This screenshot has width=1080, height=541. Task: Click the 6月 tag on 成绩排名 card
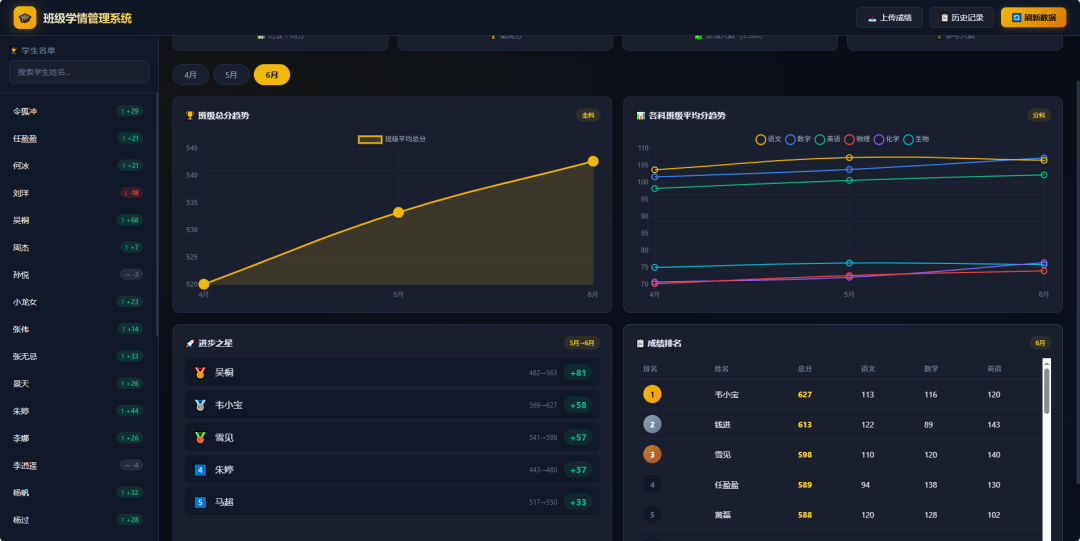[x=1040, y=343]
